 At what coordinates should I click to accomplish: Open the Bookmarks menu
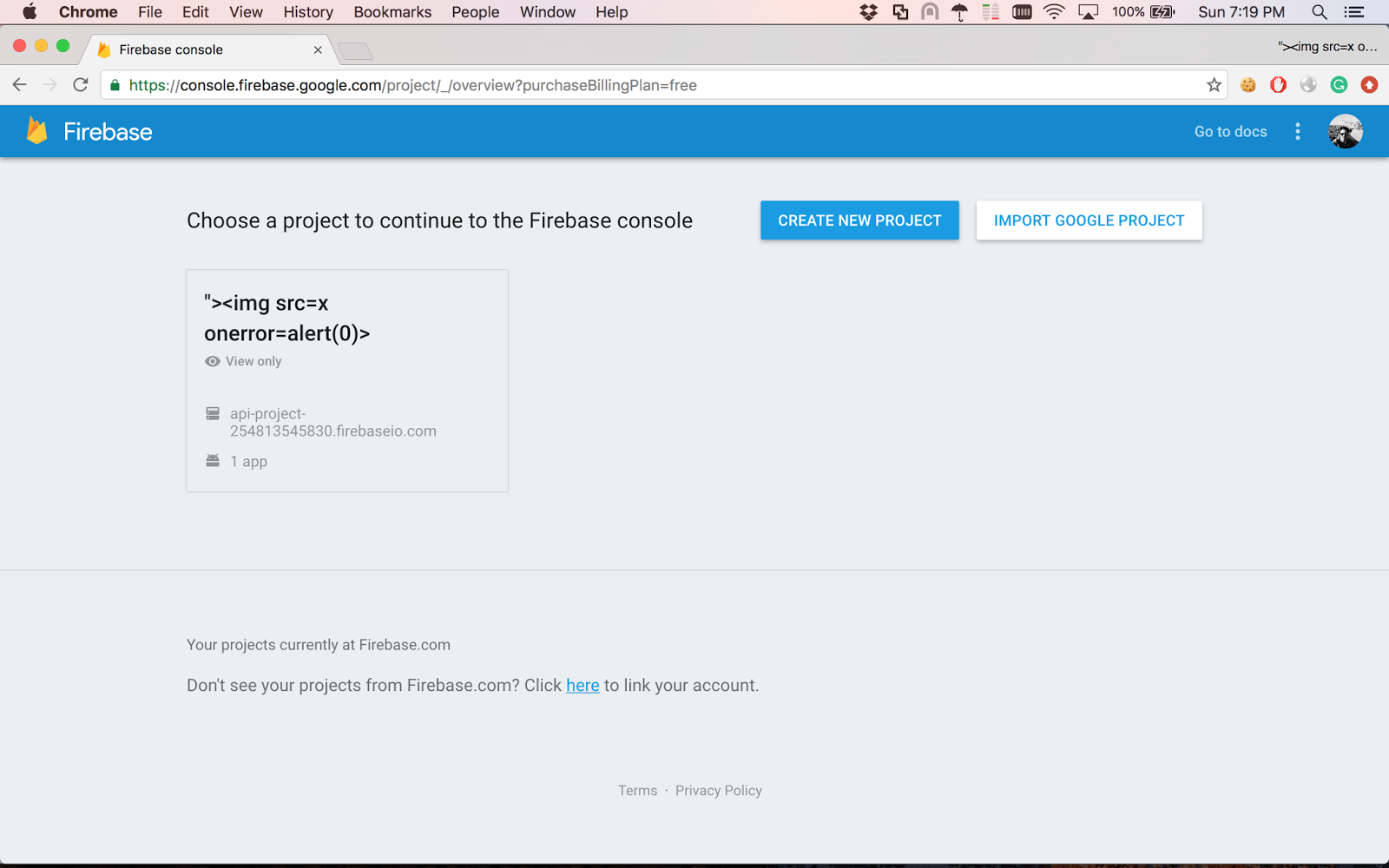coord(392,12)
